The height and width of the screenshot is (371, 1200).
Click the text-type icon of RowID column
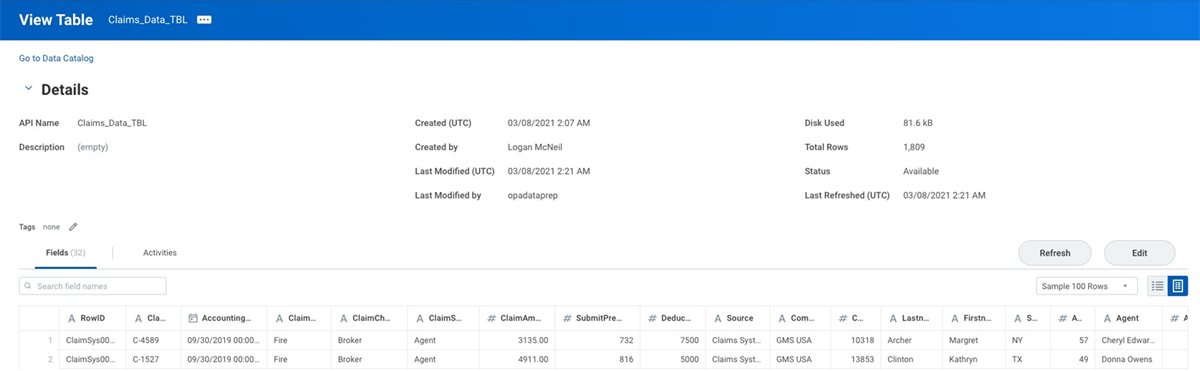click(71, 318)
